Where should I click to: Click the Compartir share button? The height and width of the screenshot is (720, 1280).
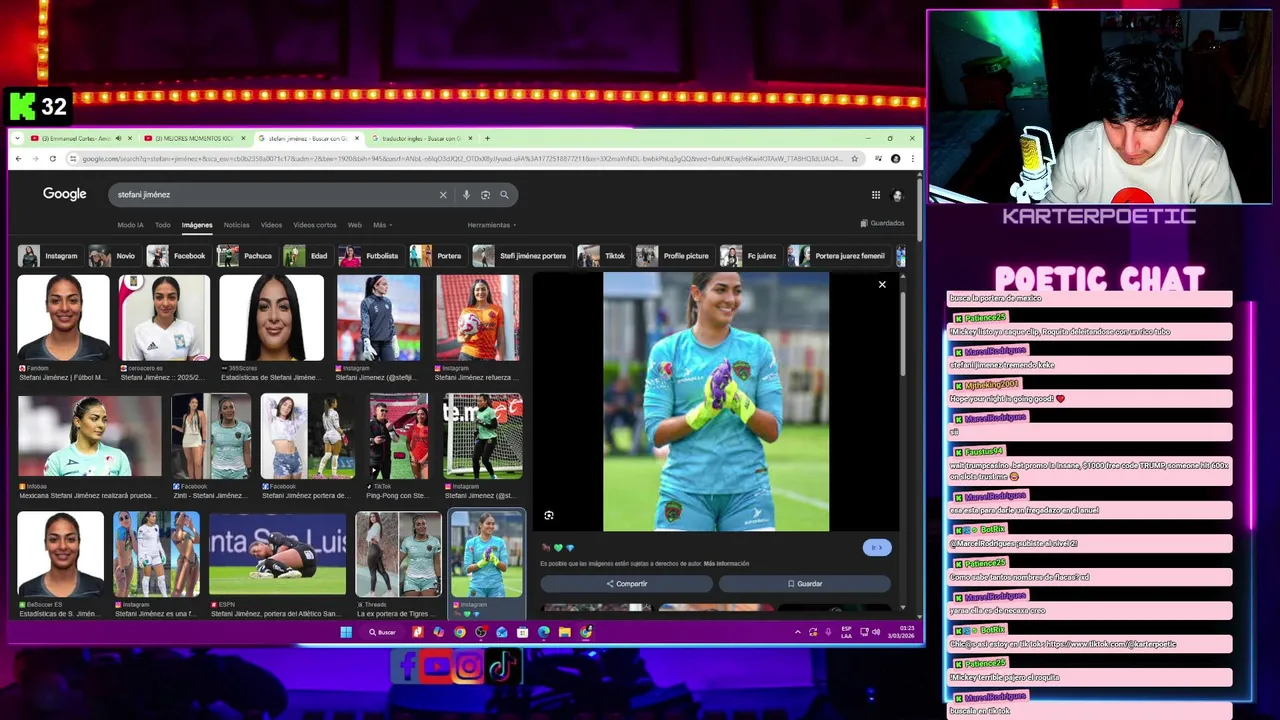[626, 583]
